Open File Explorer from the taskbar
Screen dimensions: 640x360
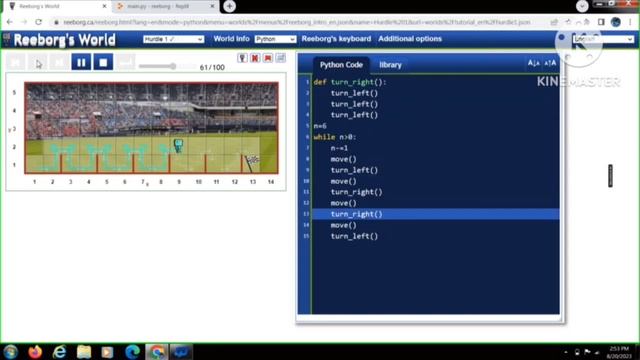(x=84, y=352)
